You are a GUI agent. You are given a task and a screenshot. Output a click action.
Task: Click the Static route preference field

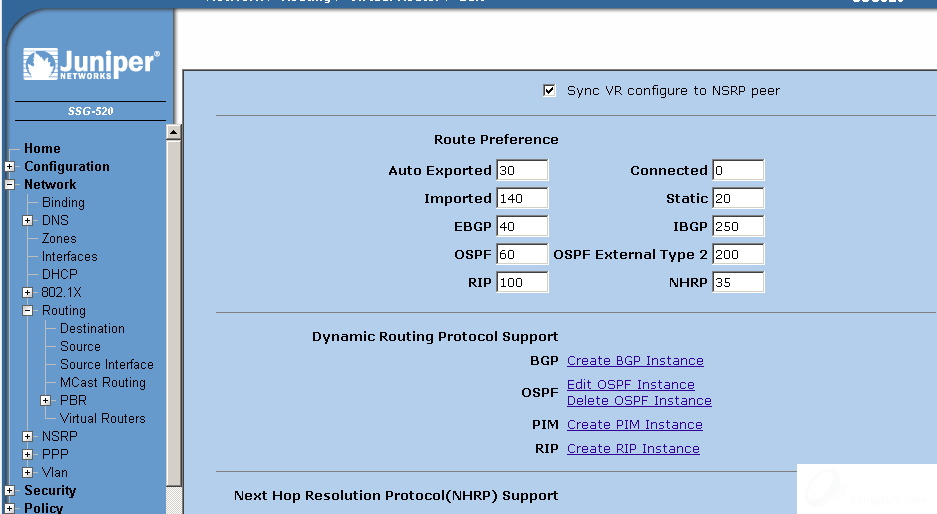737,199
